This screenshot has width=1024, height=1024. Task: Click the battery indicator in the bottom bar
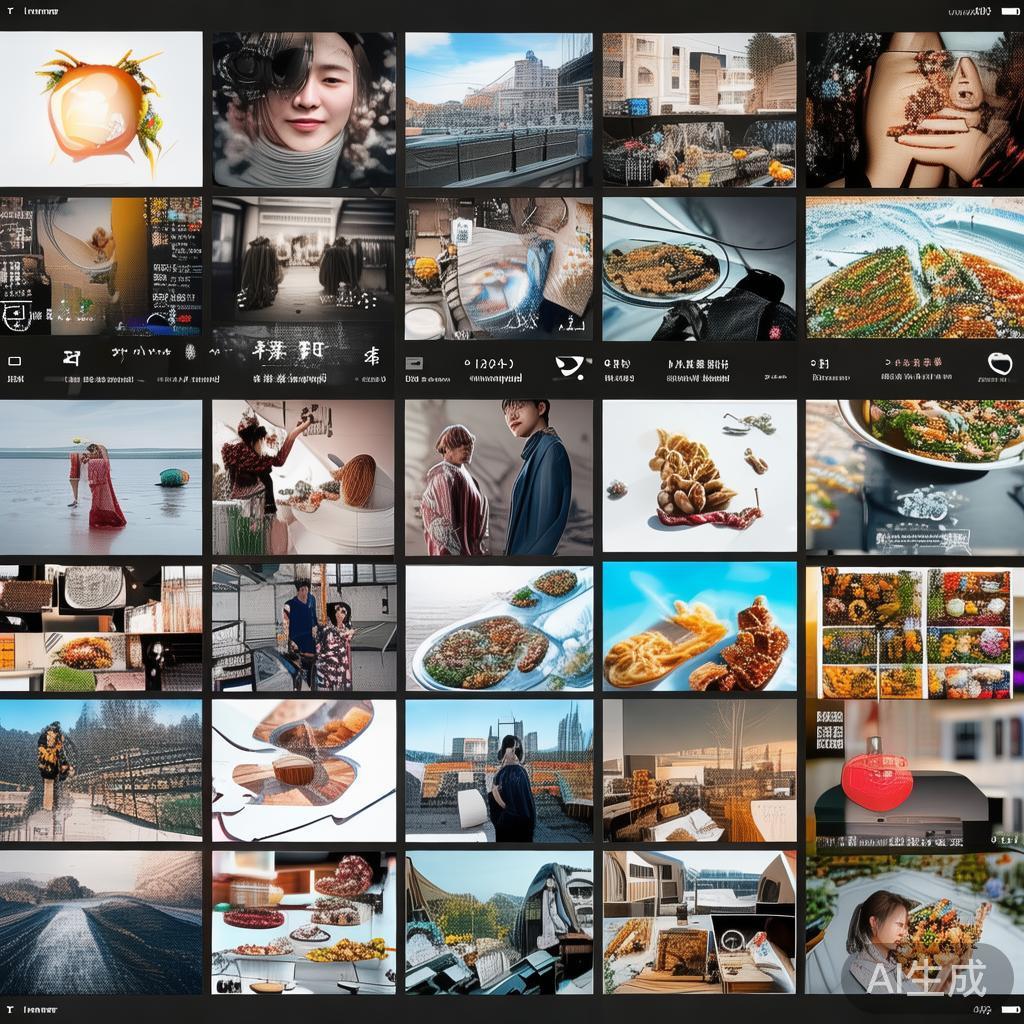point(1009,1011)
